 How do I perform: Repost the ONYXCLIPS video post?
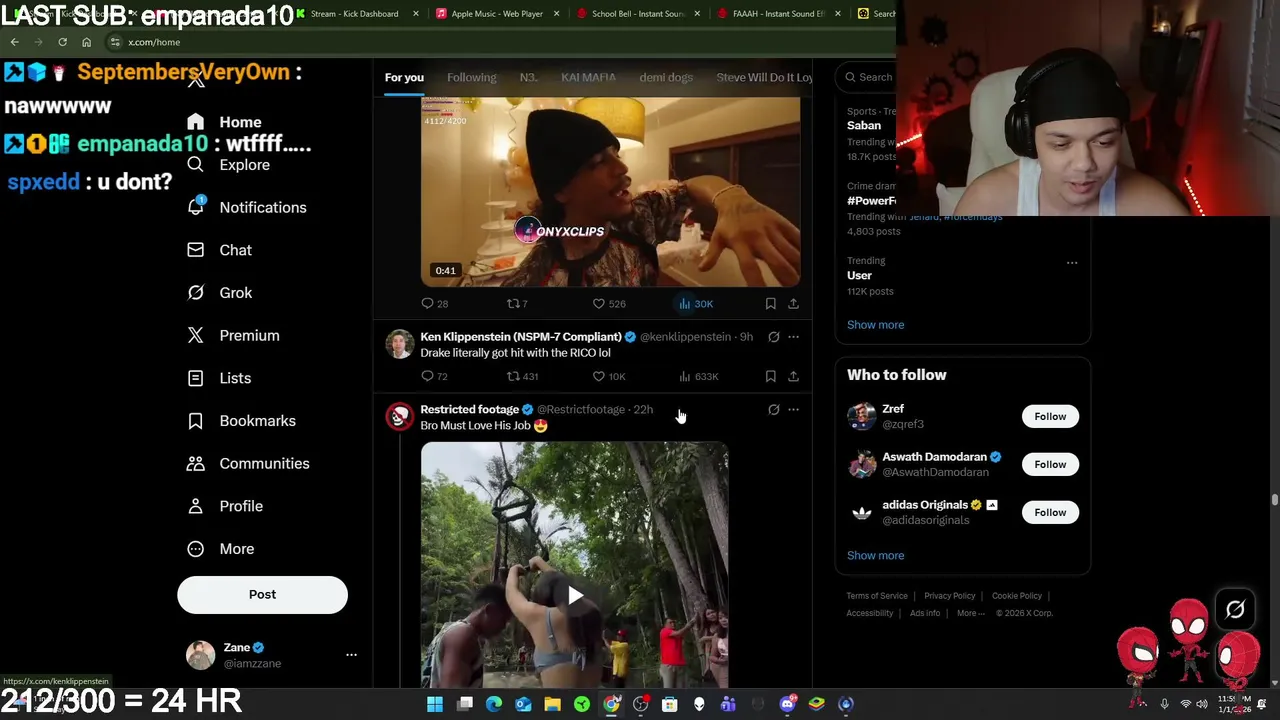[516, 304]
